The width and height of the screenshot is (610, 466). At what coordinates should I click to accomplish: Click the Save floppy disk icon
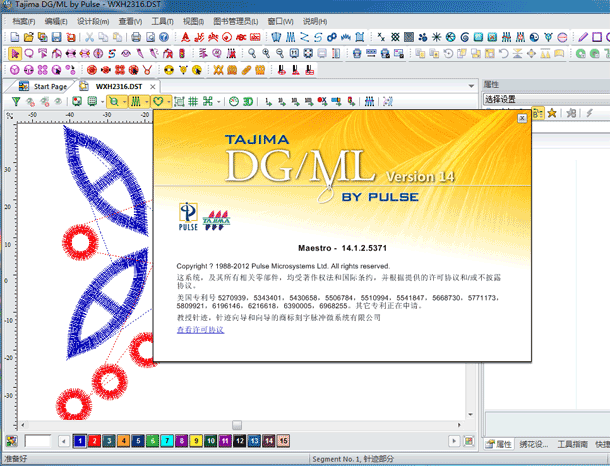click(x=57, y=37)
